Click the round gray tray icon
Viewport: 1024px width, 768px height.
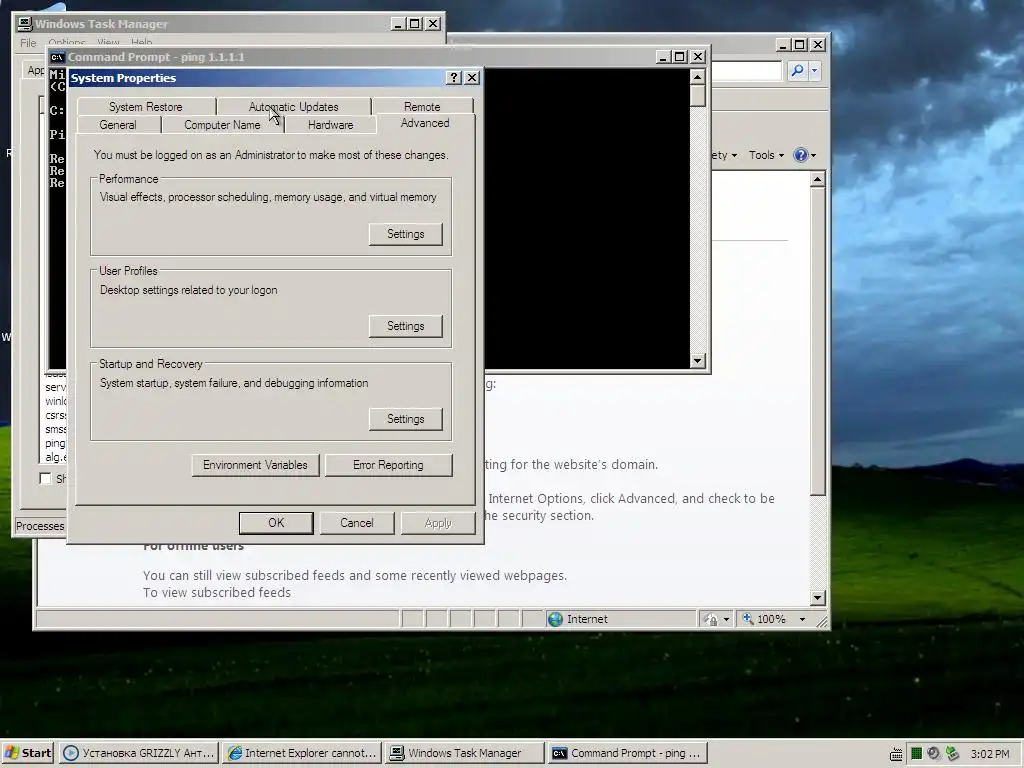(x=934, y=754)
